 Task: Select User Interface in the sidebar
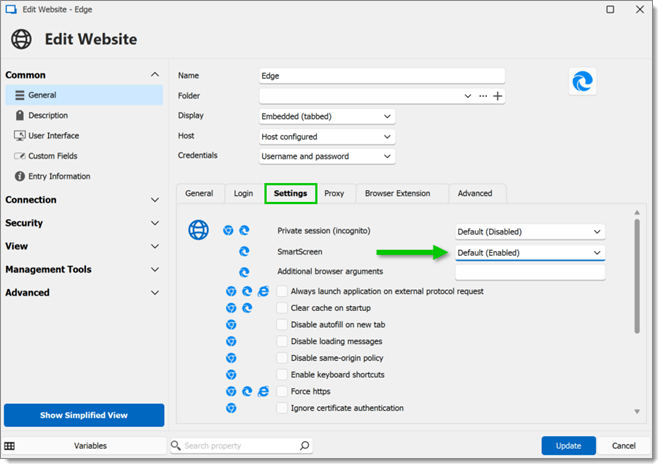pos(84,136)
